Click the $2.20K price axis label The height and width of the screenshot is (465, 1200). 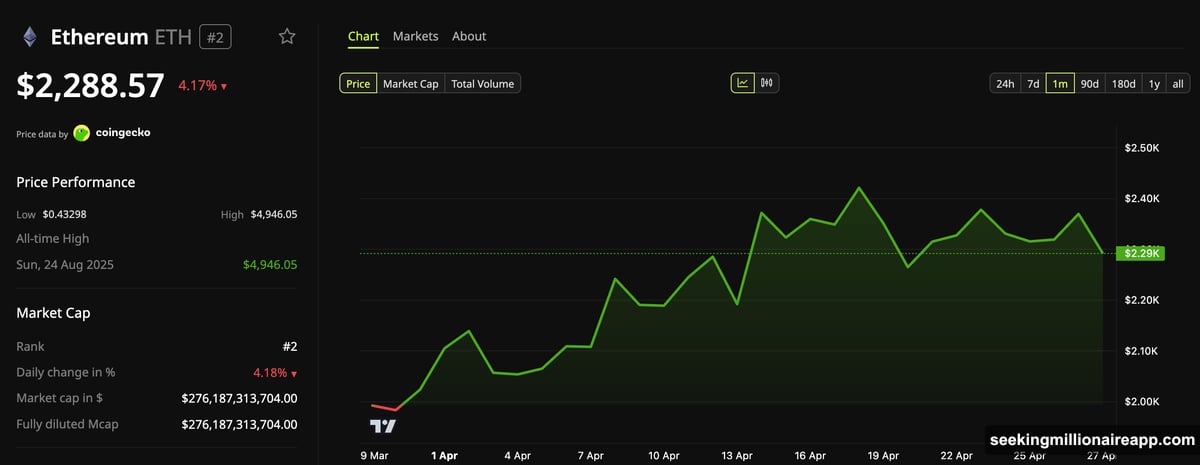[1142, 300]
